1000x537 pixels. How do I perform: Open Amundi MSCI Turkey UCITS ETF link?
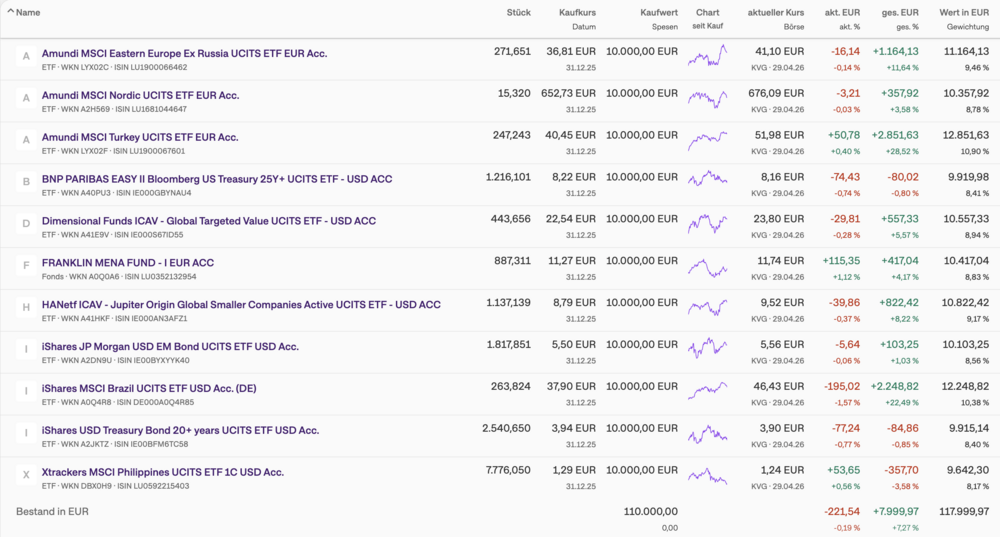coord(140,137)
